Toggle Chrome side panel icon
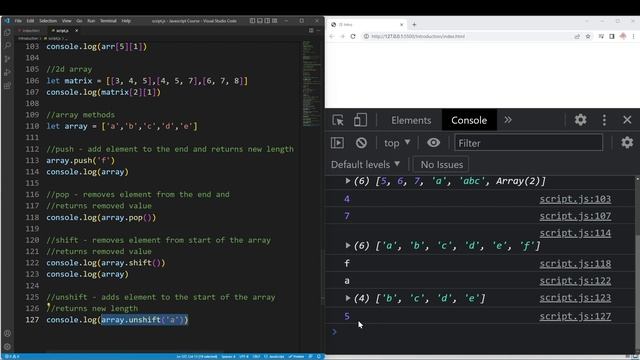 (611, 36)
